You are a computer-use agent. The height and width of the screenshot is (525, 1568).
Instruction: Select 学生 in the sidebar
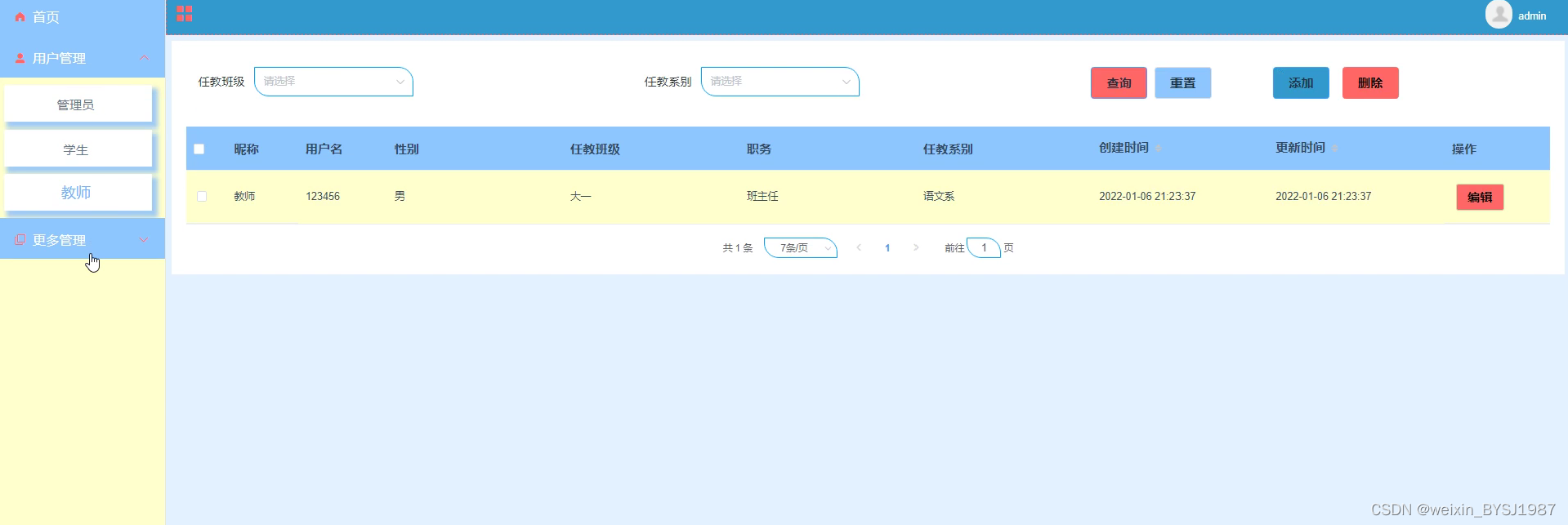[78, 149]
